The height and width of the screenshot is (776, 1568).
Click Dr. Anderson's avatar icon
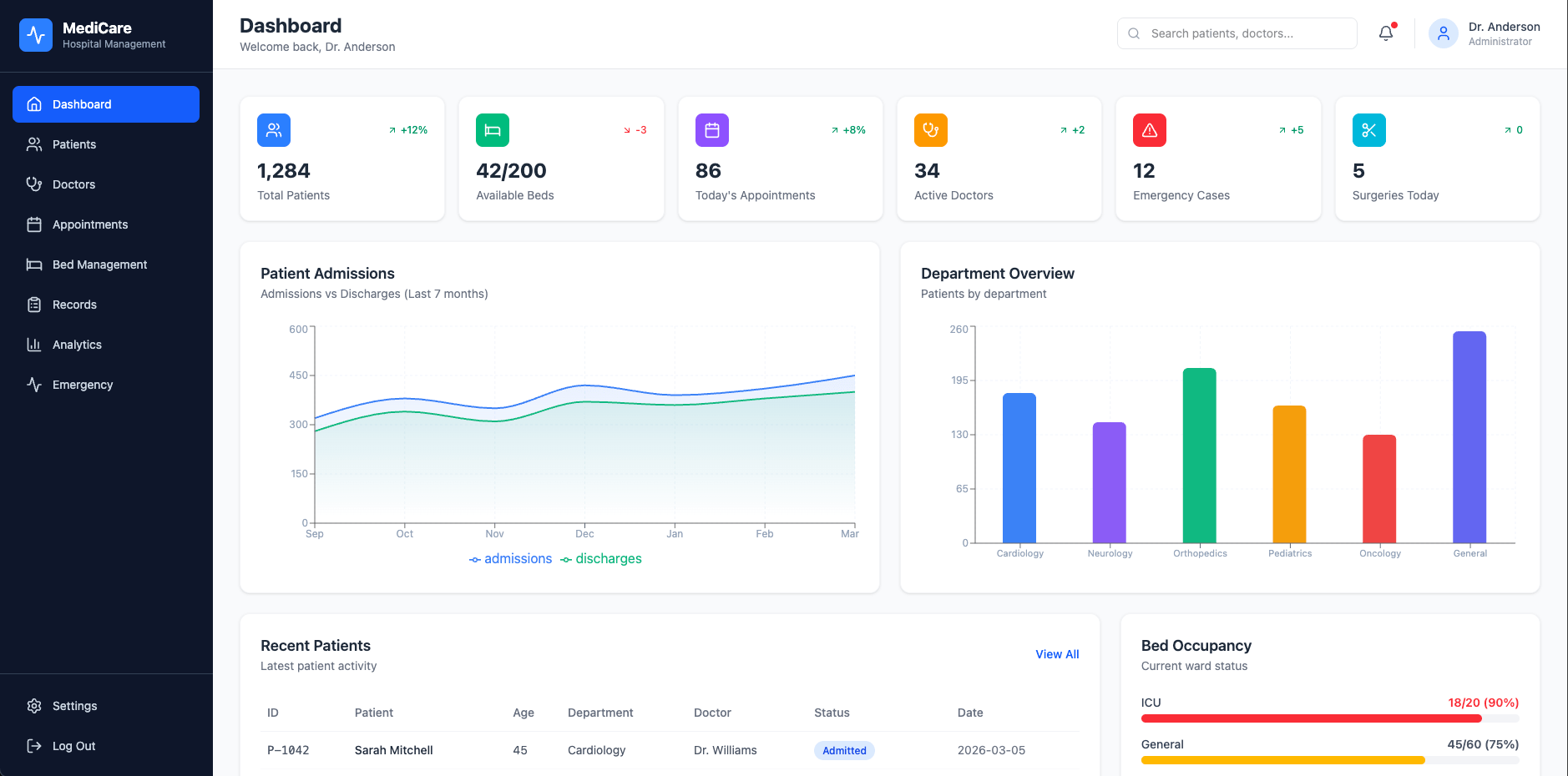tap(1443, 33)
